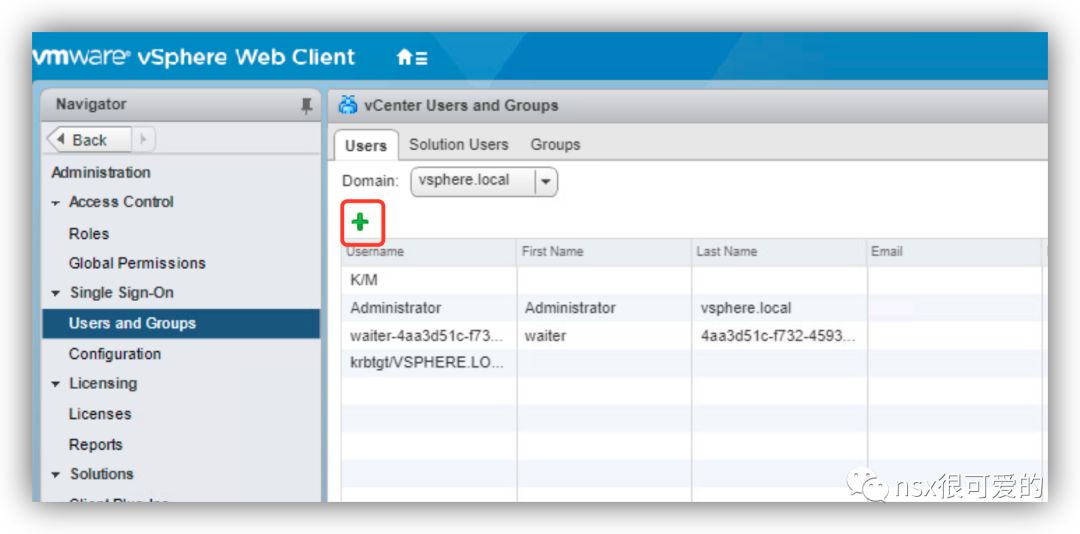Select the K/M user row

click(x=692, y=280)
